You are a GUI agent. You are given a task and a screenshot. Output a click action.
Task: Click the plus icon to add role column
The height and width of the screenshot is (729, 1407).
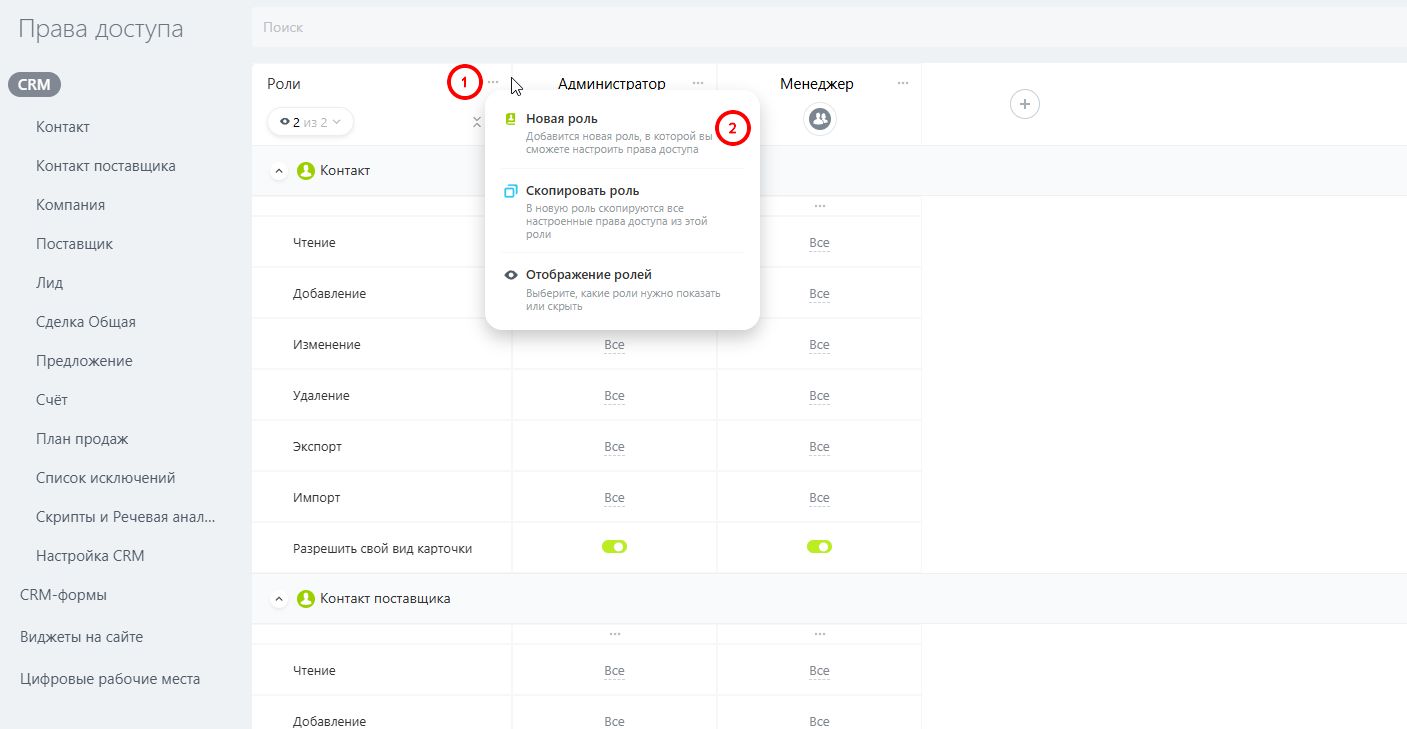[1024, 104]
